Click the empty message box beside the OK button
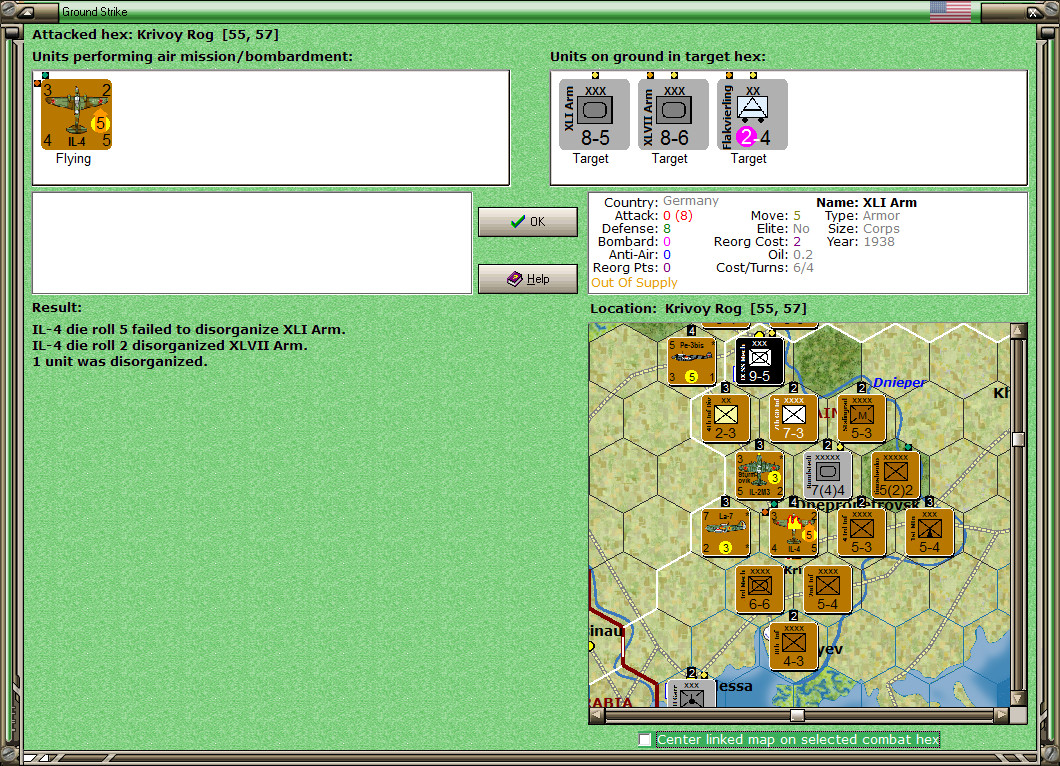This screenshot has height=766, width=1060. coord(251,243)
